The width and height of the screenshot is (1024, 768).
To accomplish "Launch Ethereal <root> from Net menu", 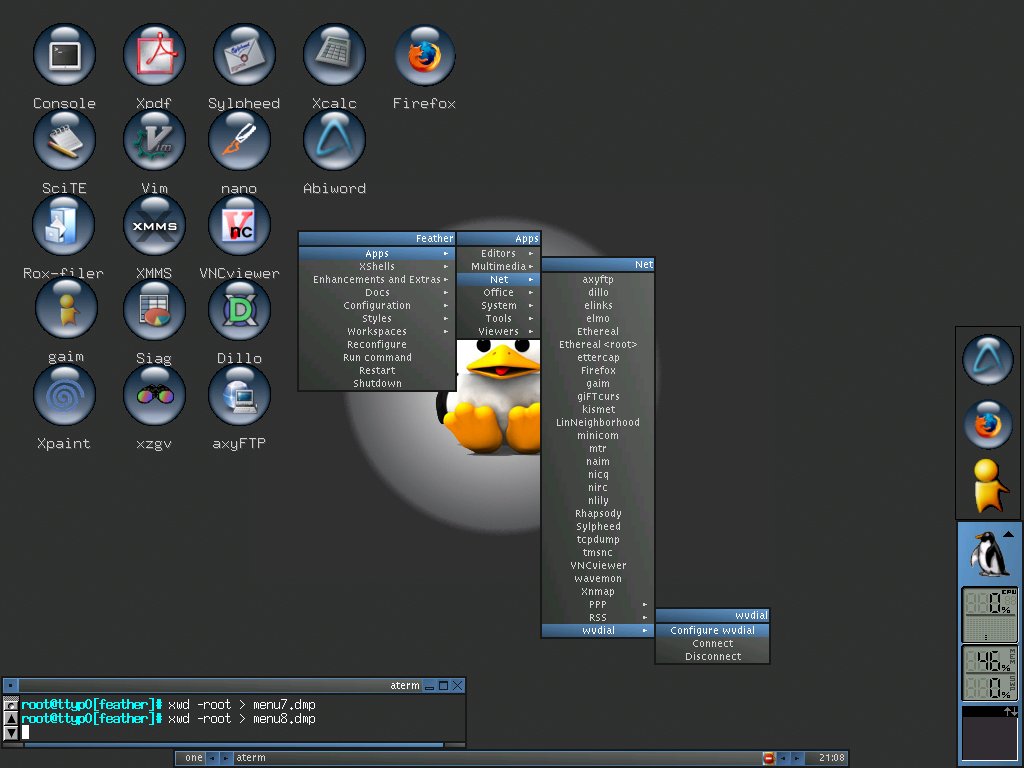I will click(x=598, y=345).
